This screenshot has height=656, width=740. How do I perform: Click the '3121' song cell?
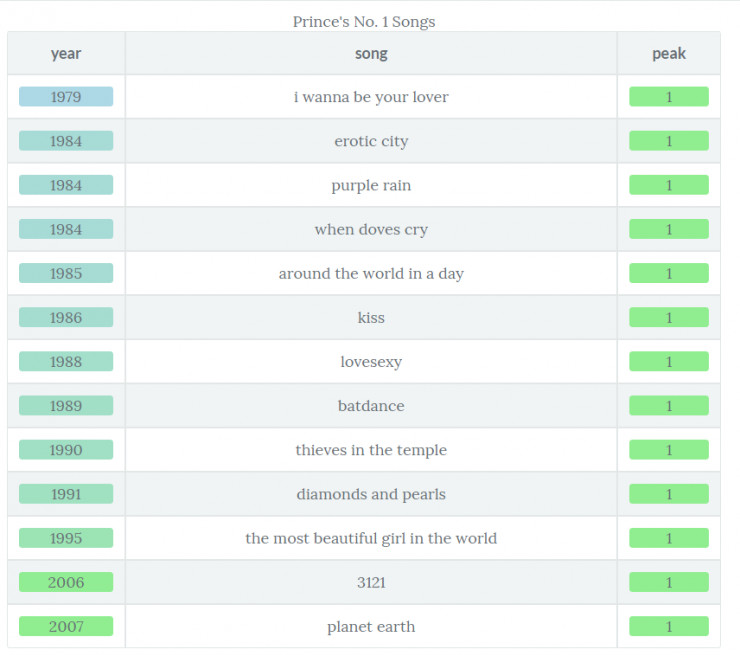coord(371,582)
